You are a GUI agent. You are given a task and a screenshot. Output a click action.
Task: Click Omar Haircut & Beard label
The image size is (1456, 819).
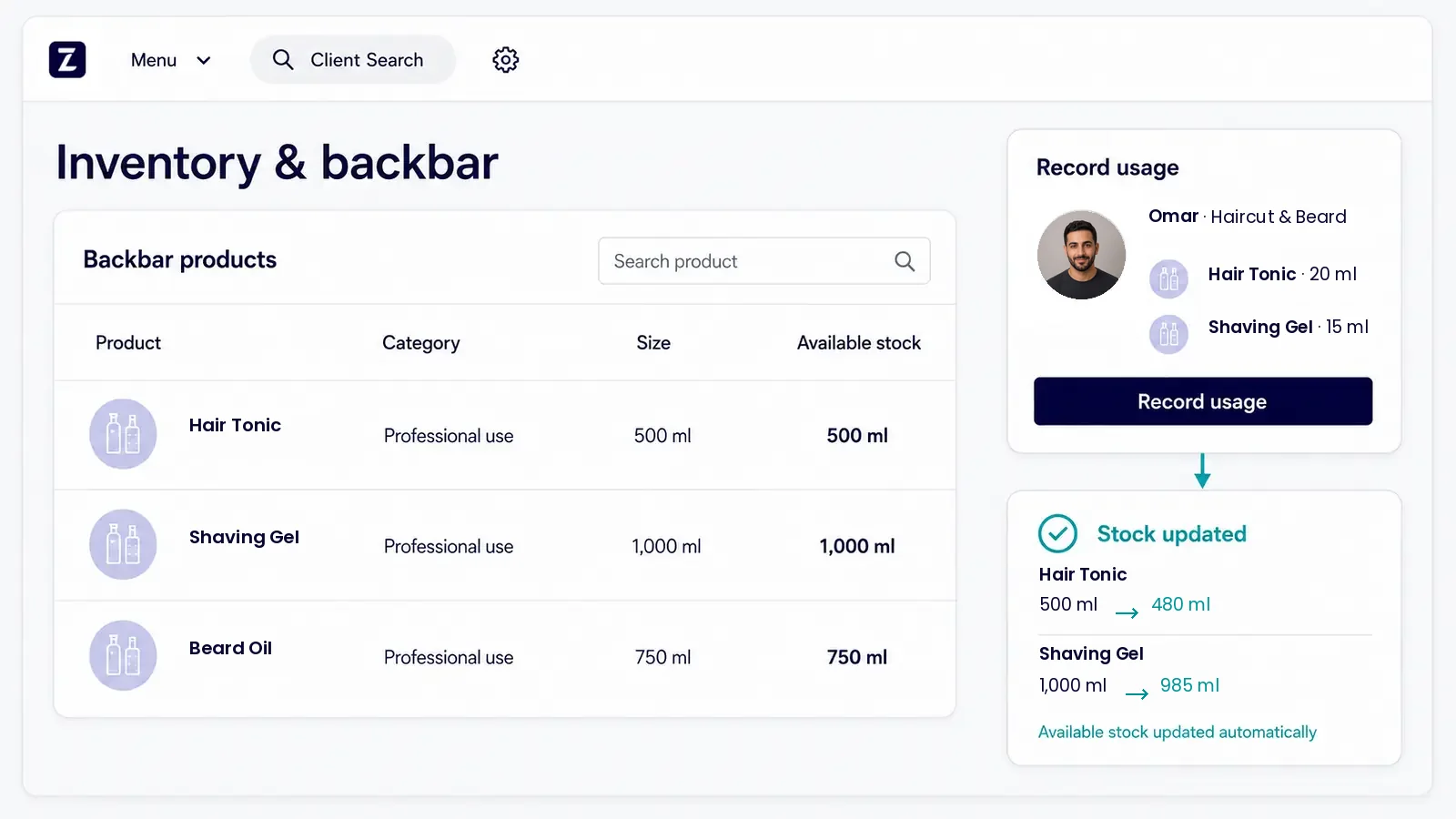click(x=1248, y=217)
